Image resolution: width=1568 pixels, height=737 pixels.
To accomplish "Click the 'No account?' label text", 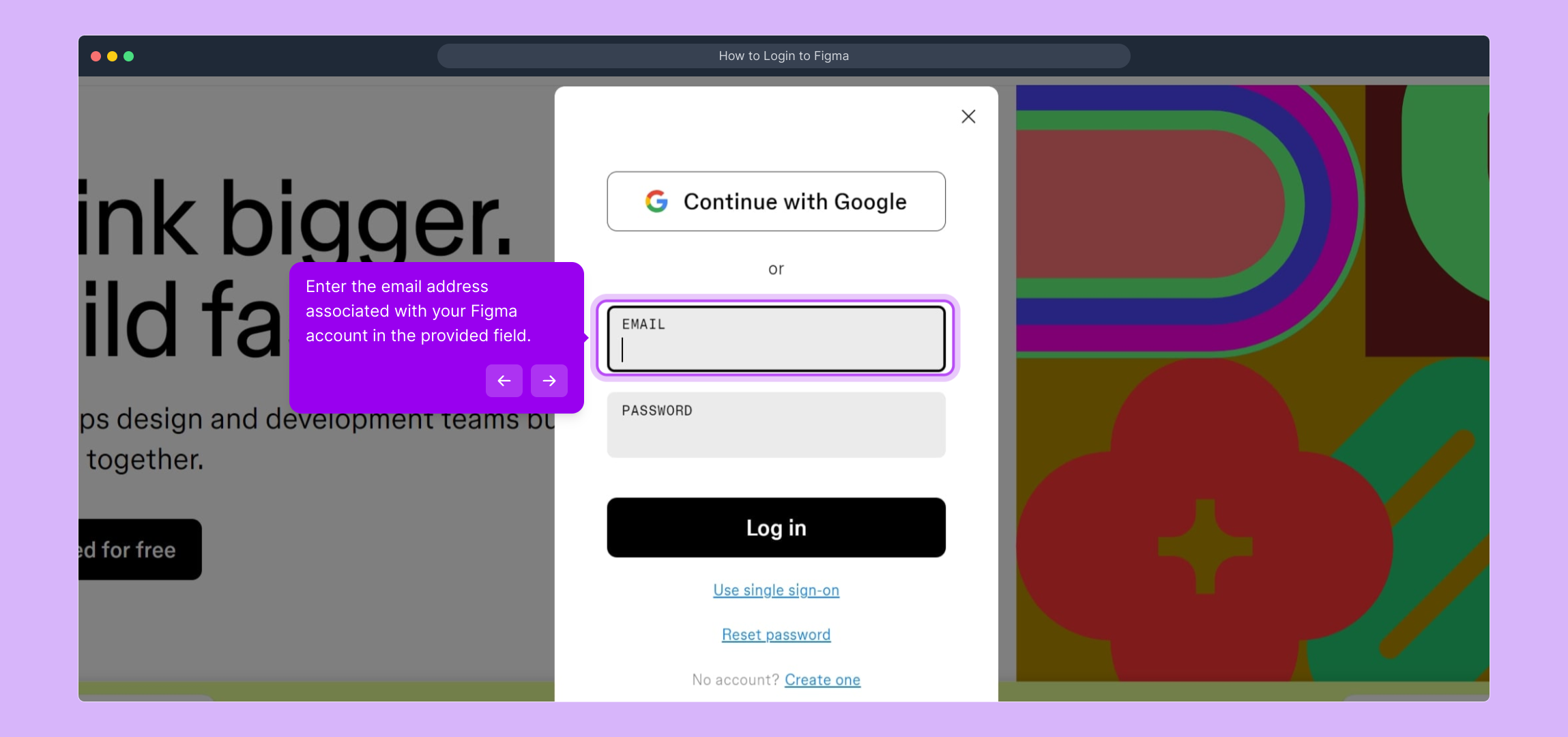I will pyautogui.click(x=735, y=680).
